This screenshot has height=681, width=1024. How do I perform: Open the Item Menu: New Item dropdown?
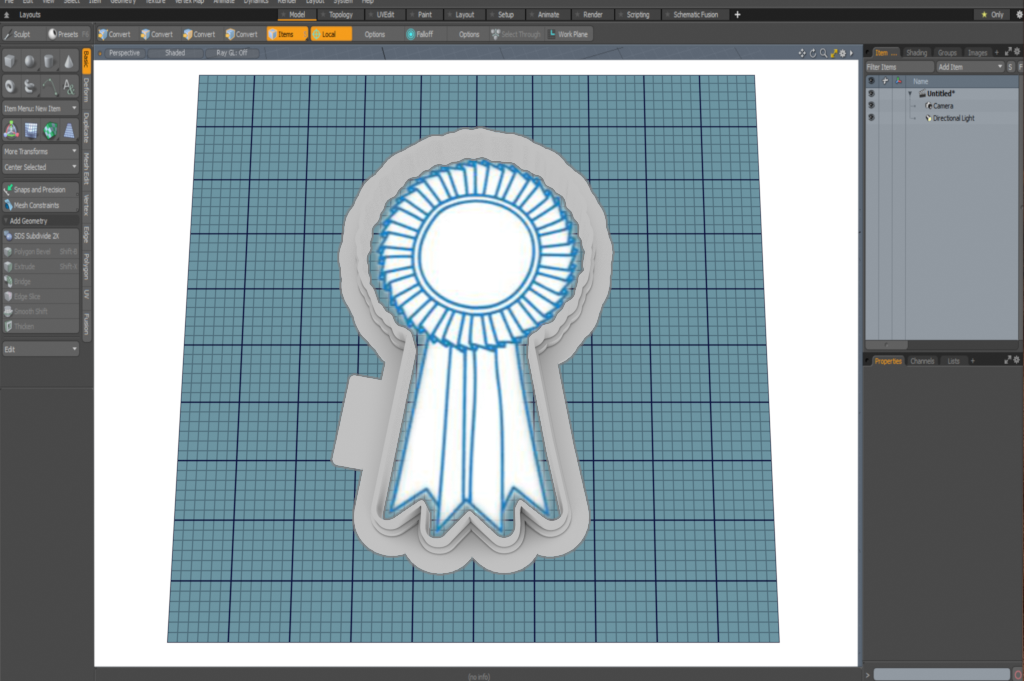click(40, 108)
